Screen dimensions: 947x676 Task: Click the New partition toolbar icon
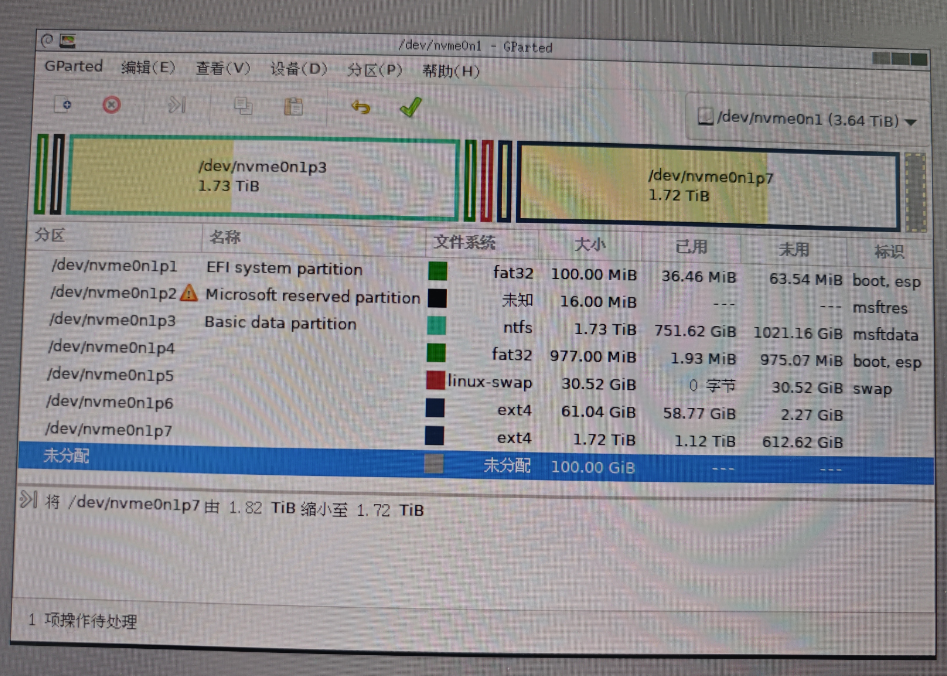click(x=63, y=105)
